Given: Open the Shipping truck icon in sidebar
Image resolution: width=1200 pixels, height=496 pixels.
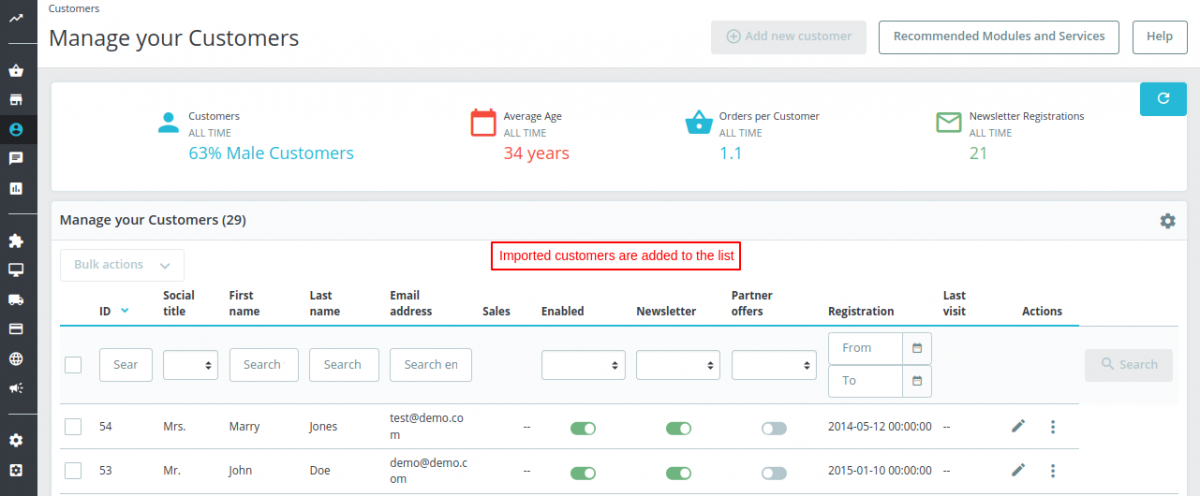Looking at the screenshot, I should [x=16, y=299].
